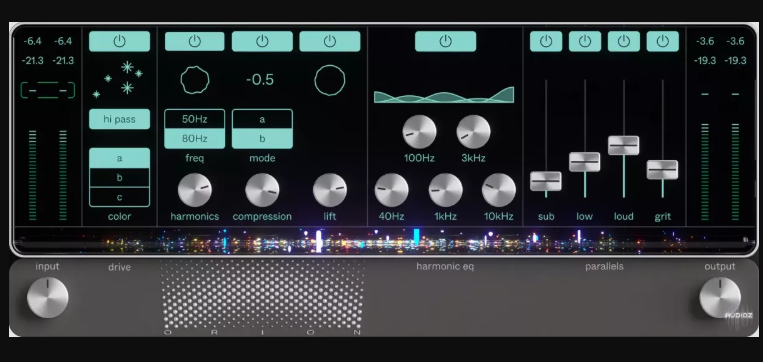763x362 pixels.
Task: Click the 3kHz EQ knob
Action: click(x=473, y=132)
